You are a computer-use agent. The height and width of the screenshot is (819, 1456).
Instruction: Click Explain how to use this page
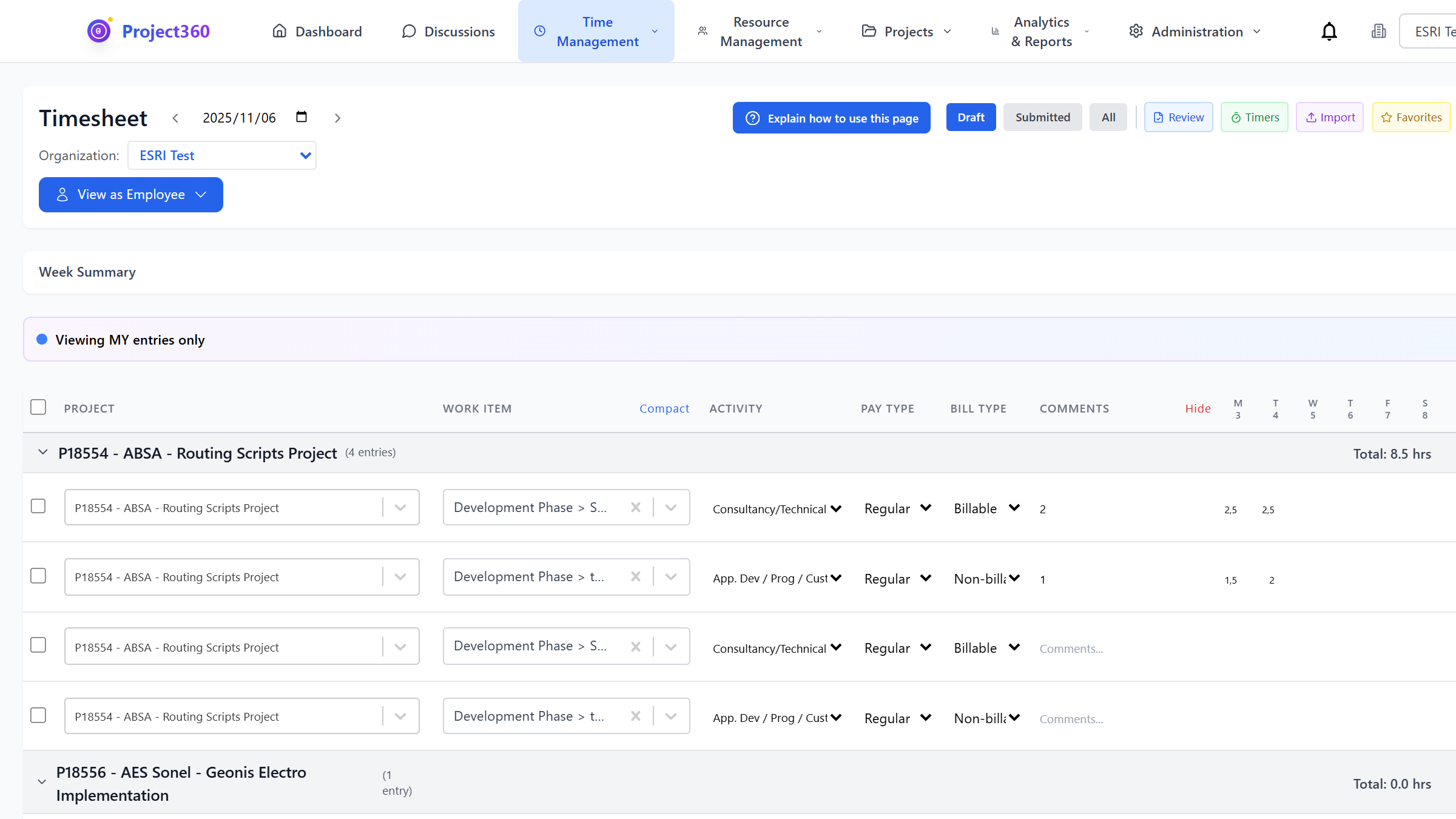(x=831, y=118)
